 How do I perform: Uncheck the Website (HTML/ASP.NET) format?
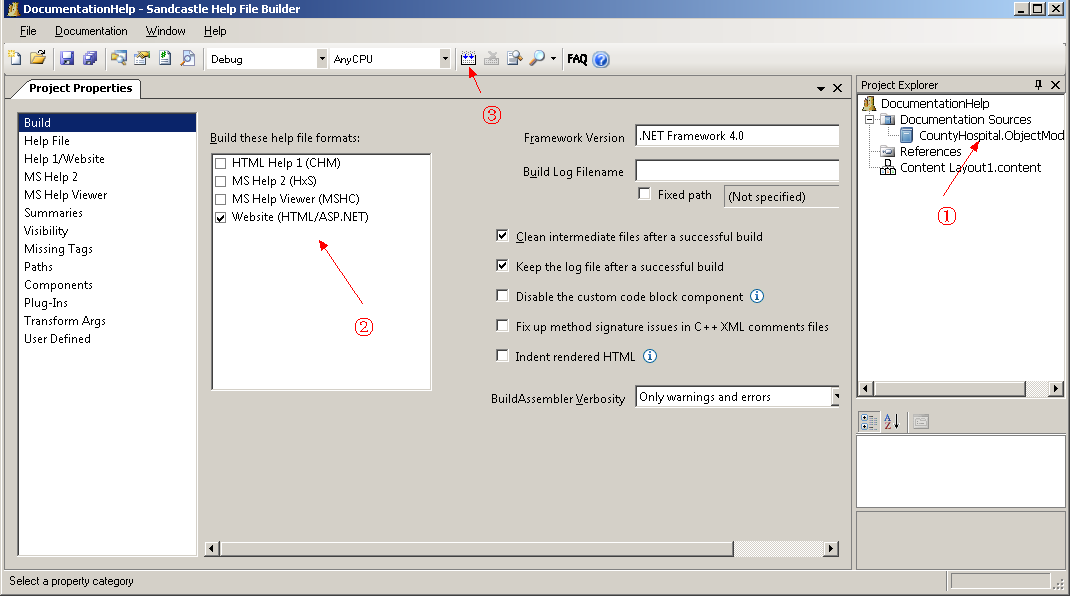[220, 217]
